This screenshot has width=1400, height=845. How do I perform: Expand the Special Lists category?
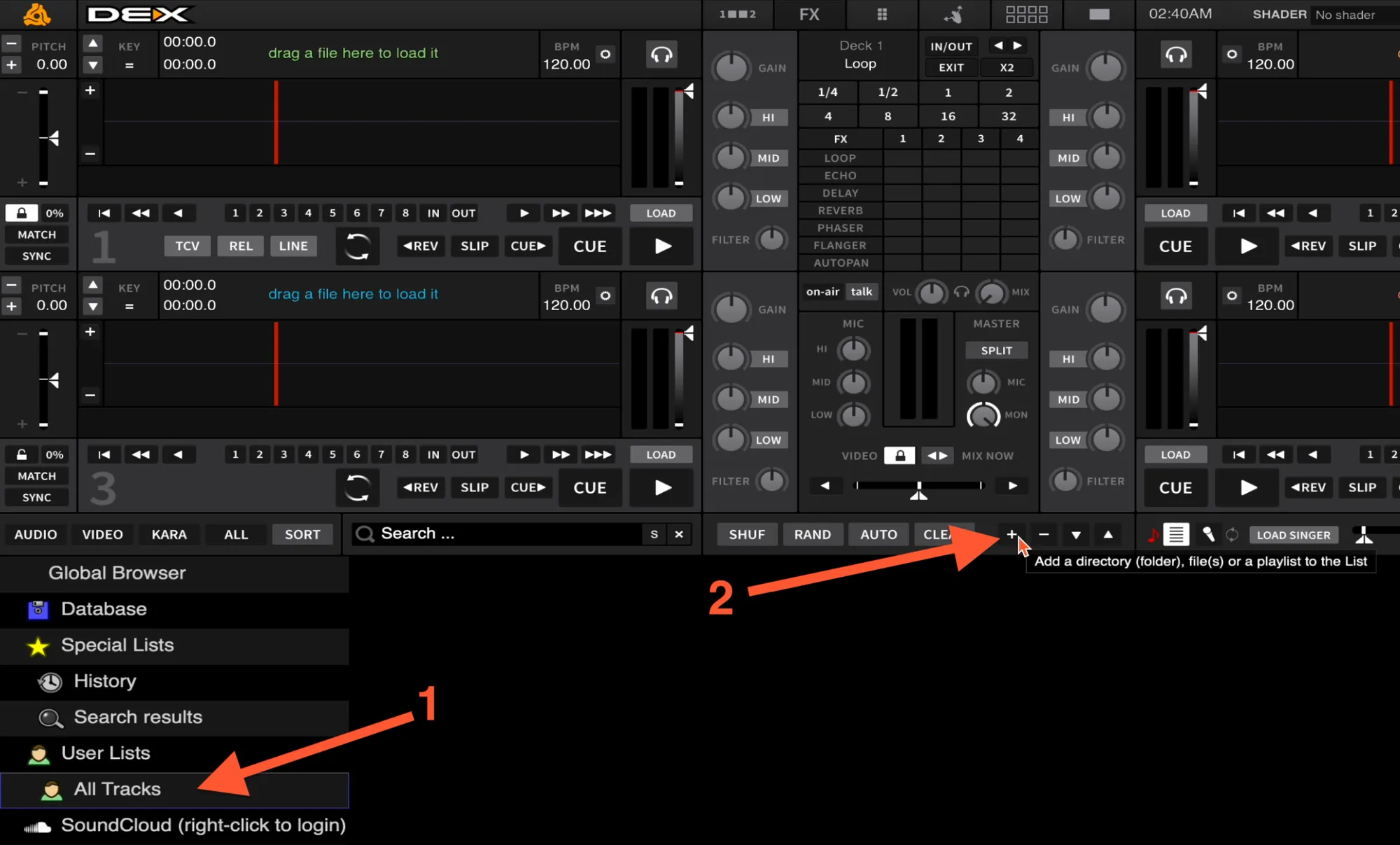point(117,645)
